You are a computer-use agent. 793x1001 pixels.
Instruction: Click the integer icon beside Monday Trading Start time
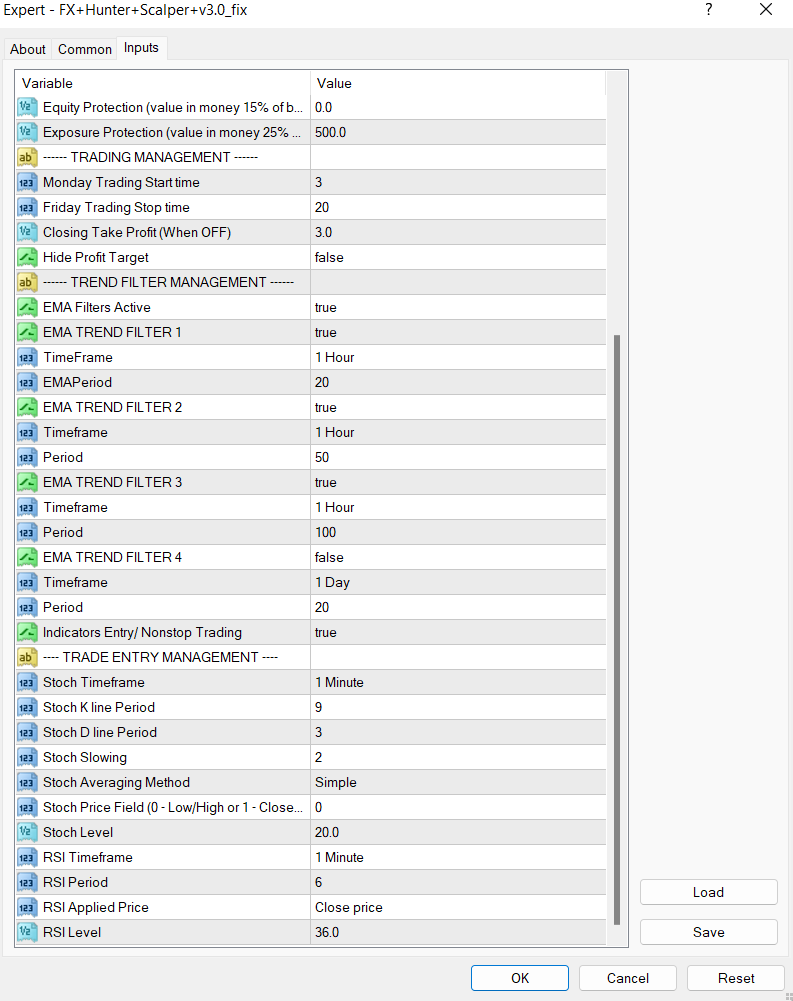28,182
